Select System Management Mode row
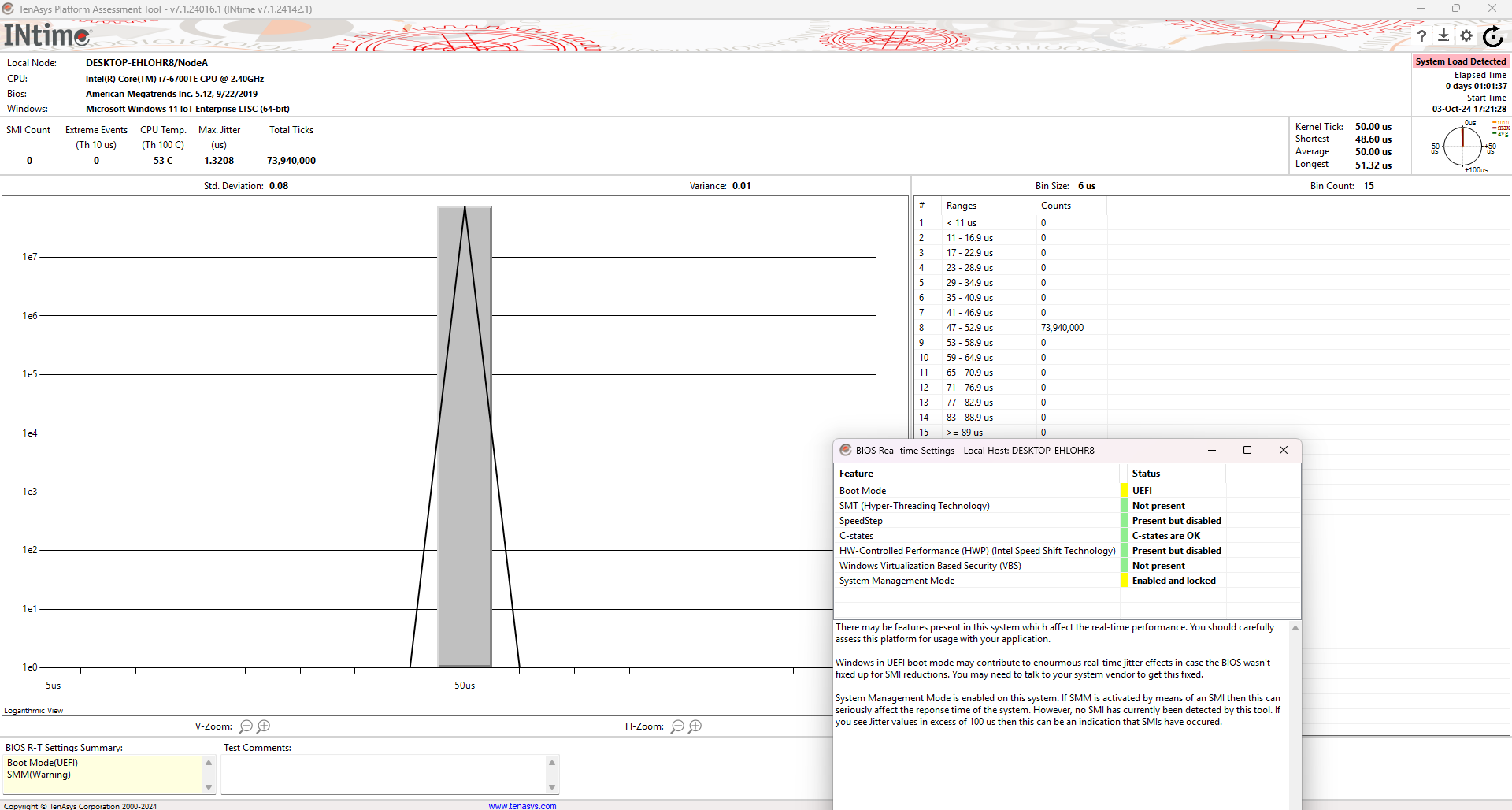This screenshot has width=1512, height=810. pos(1067,581)
